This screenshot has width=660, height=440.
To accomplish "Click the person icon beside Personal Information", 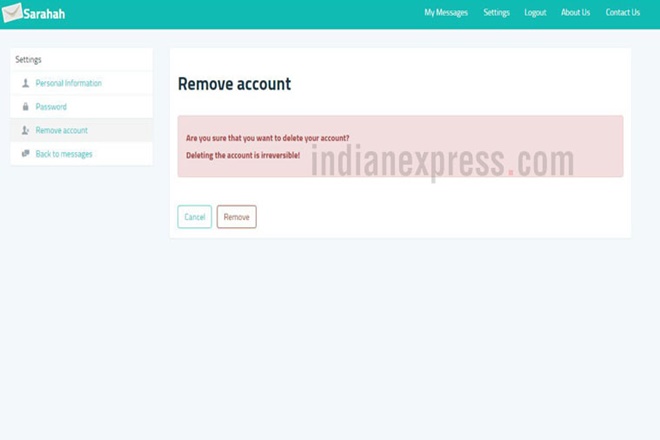I will (x=25, y=83).
